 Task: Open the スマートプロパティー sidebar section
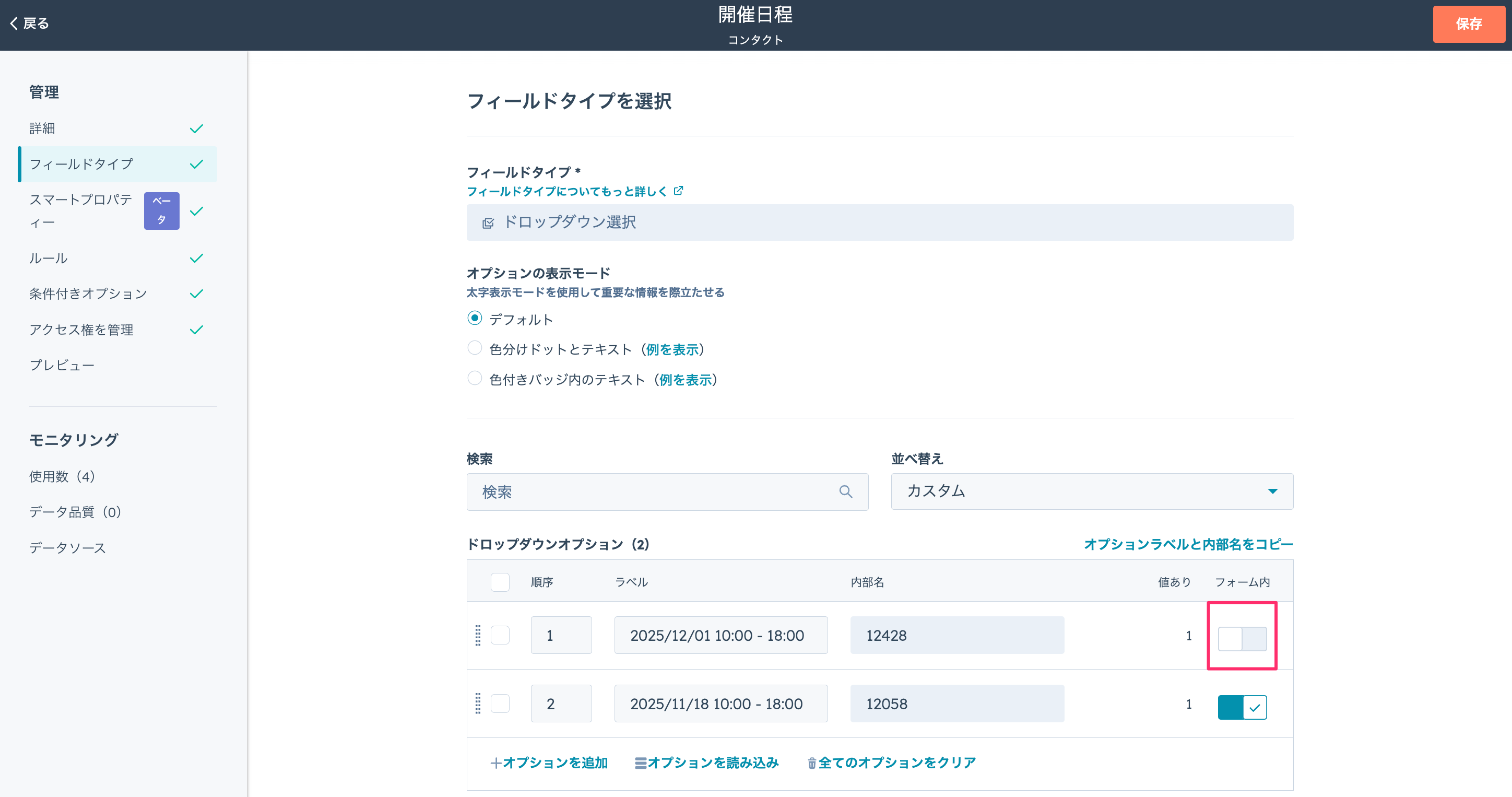pyautogui.click(x=117, y=211)
